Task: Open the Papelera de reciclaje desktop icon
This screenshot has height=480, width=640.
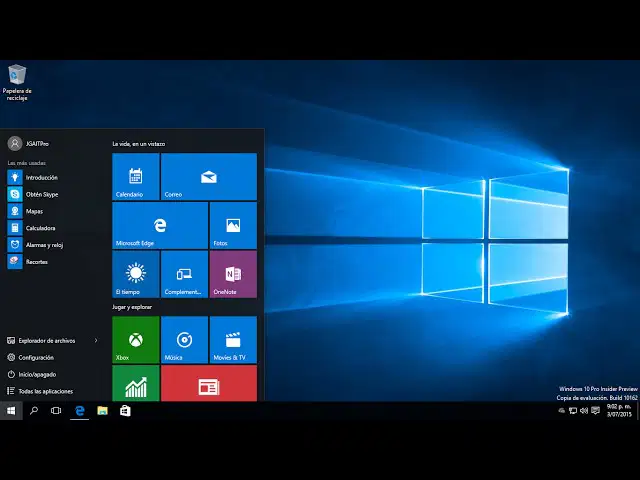Action: [17, 83]
